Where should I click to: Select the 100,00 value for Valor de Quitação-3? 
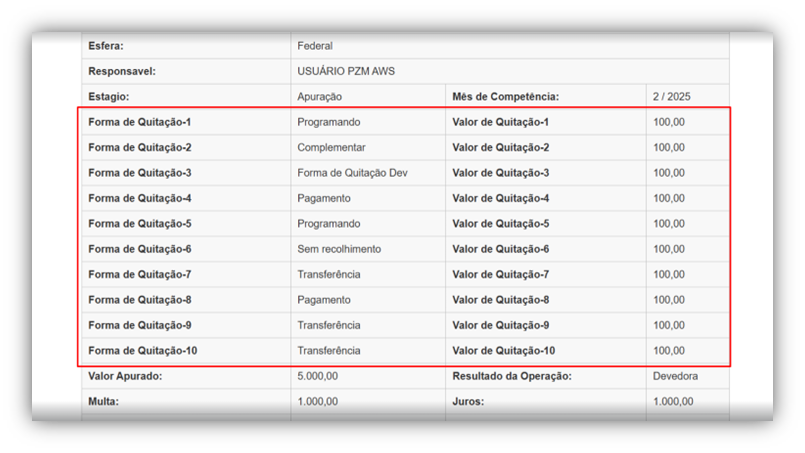669,173
